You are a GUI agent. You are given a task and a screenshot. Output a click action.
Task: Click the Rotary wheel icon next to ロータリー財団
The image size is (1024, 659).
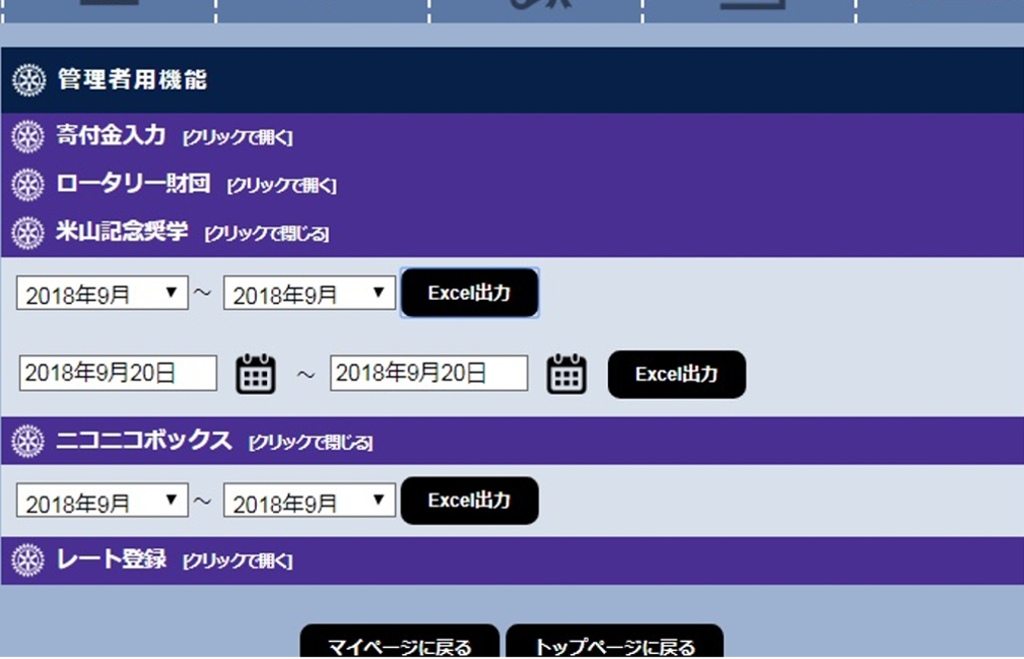click(x=29, y=185)
